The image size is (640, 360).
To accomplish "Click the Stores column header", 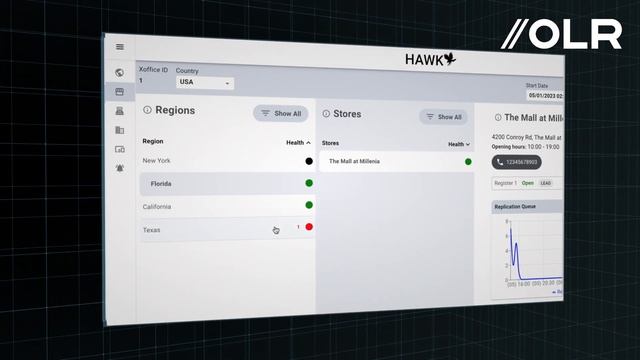I will 330,143.
